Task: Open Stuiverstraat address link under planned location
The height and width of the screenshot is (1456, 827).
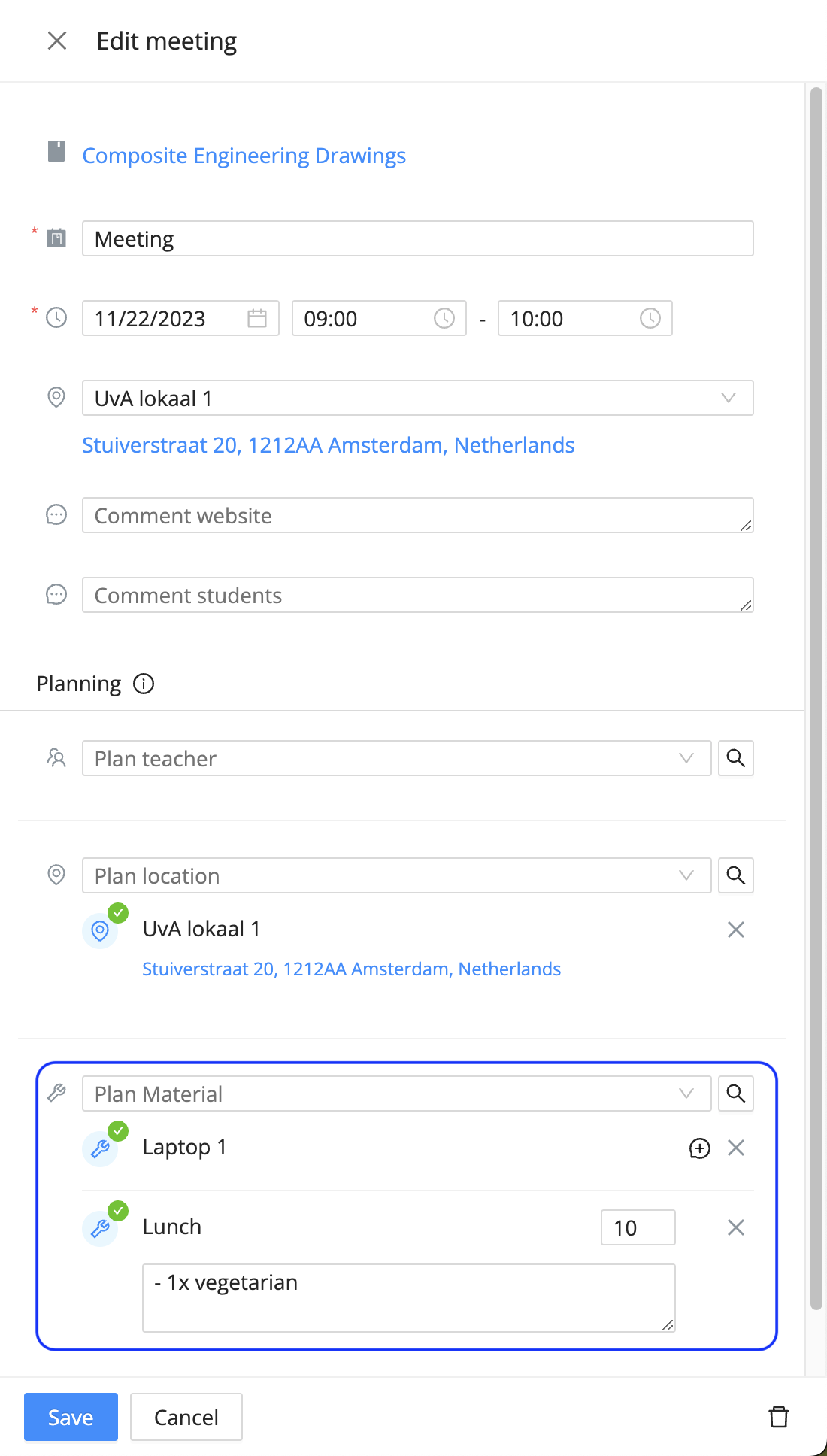Action: pyautogui.click(x=352, y=969)
